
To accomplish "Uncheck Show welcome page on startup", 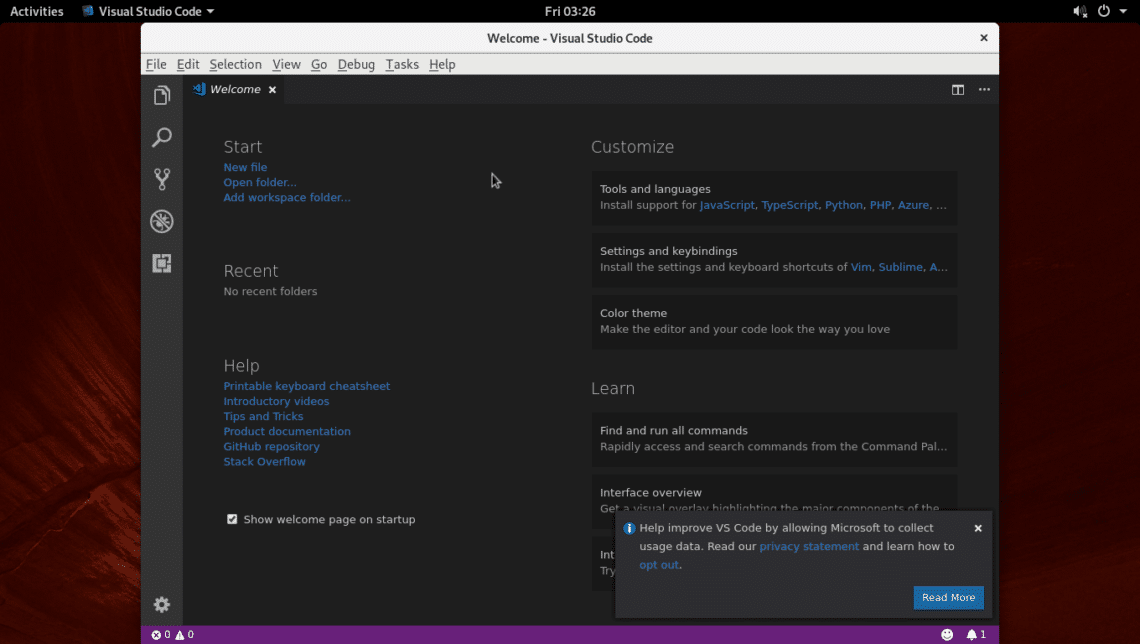I will (232, 519).
